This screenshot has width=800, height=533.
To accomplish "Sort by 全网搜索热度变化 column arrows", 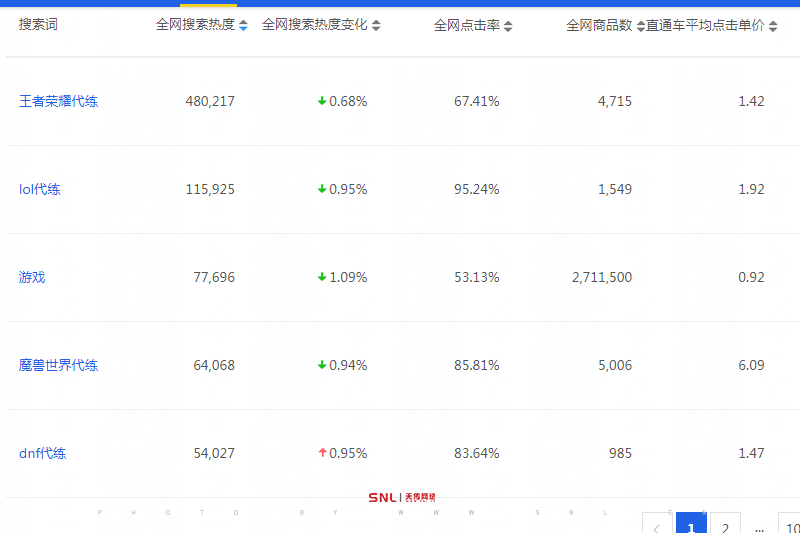I will point(376,25).
